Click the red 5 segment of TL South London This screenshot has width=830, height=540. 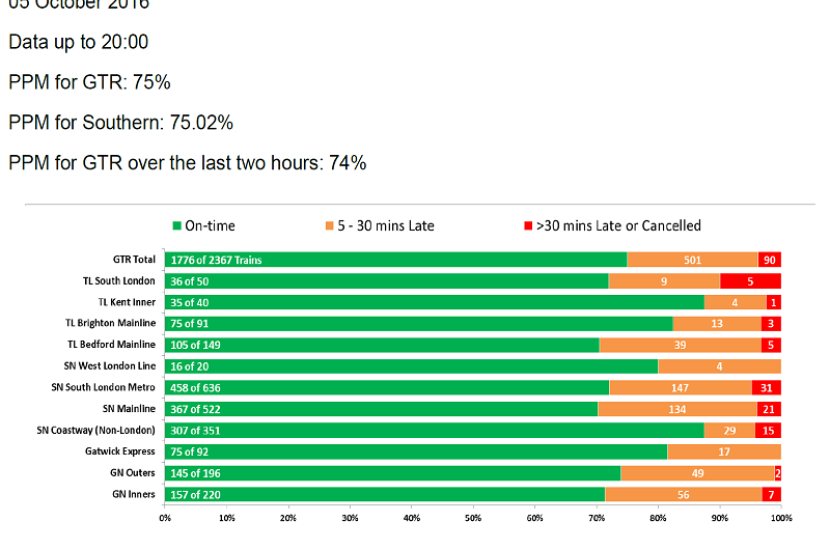coord(750,281)
